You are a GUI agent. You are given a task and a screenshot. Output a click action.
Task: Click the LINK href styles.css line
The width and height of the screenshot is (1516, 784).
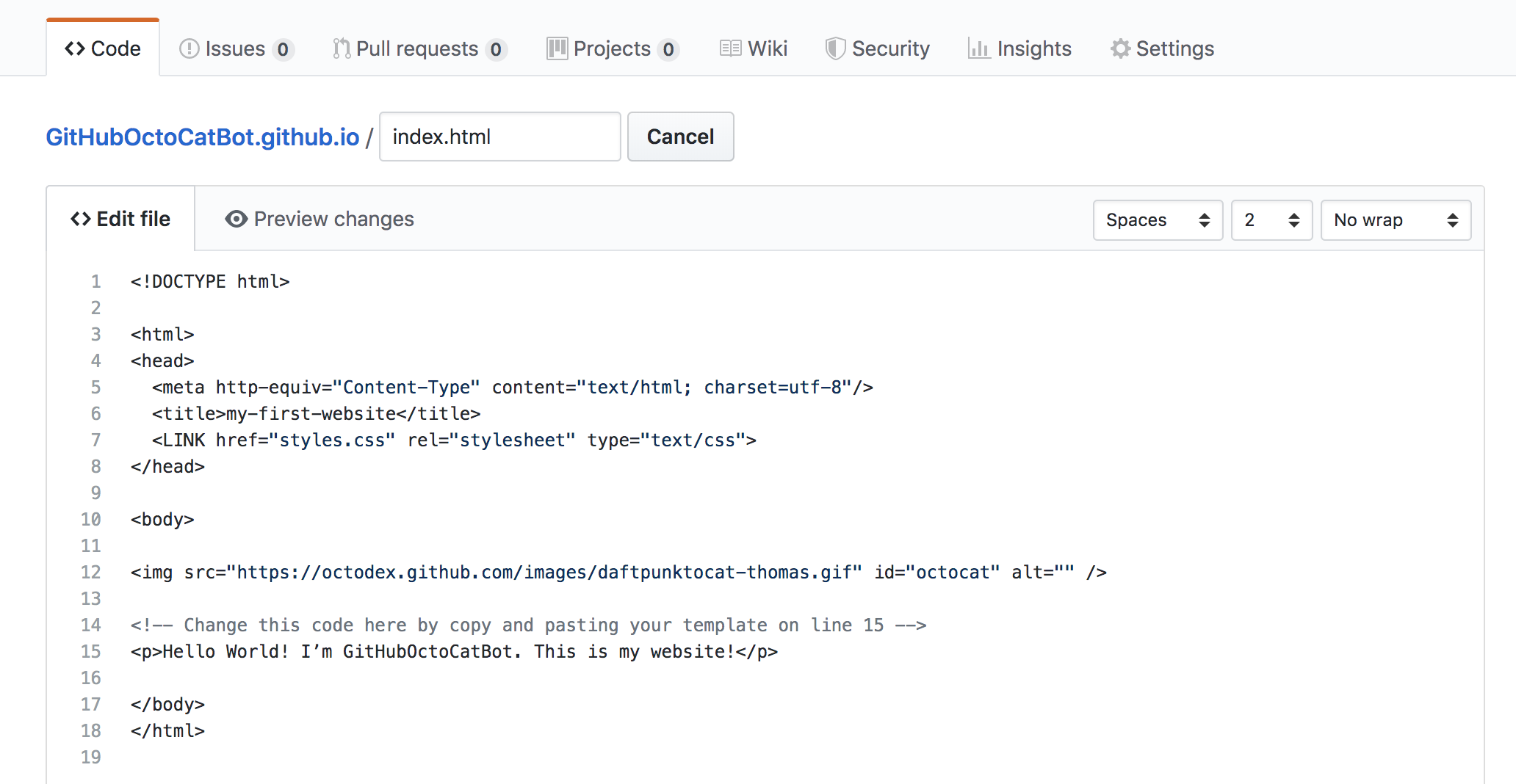coord(454,440)
